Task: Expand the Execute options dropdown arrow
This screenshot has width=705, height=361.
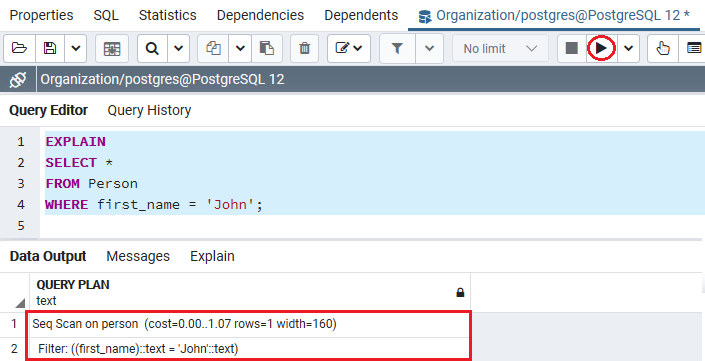Action: coord(629,48)
